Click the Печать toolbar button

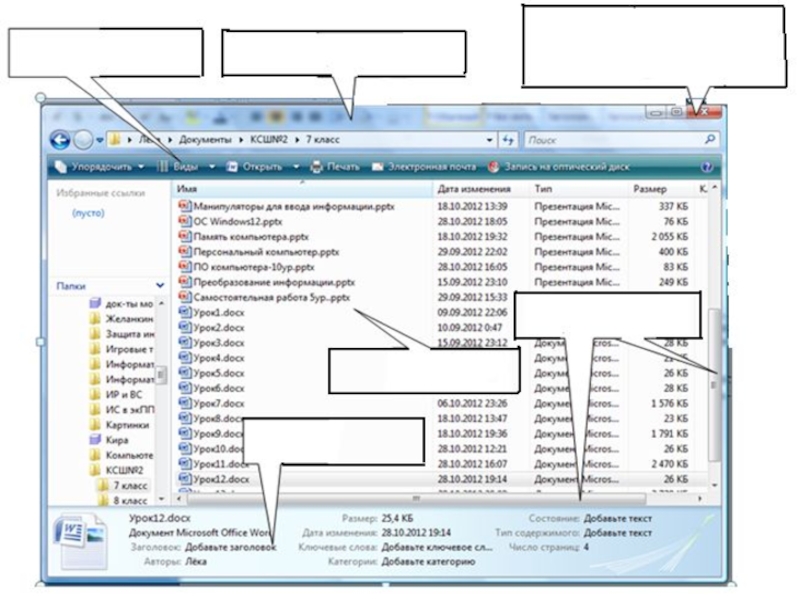click(335, 167)
